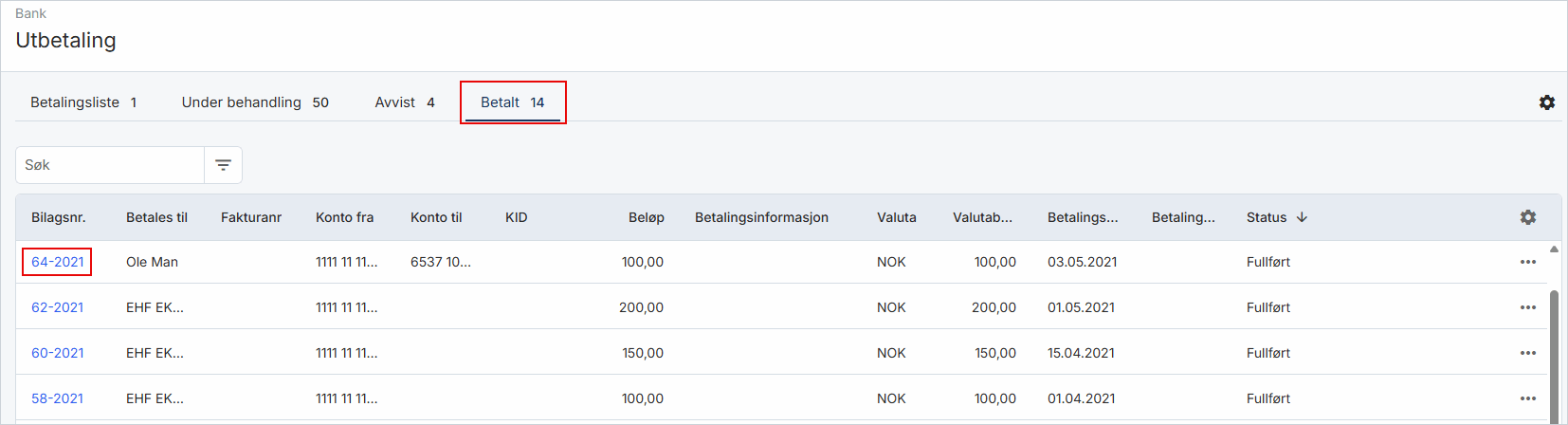Click the Status sort arrow icon
Screen dimensions: 1568x425
click(1302, 217)
